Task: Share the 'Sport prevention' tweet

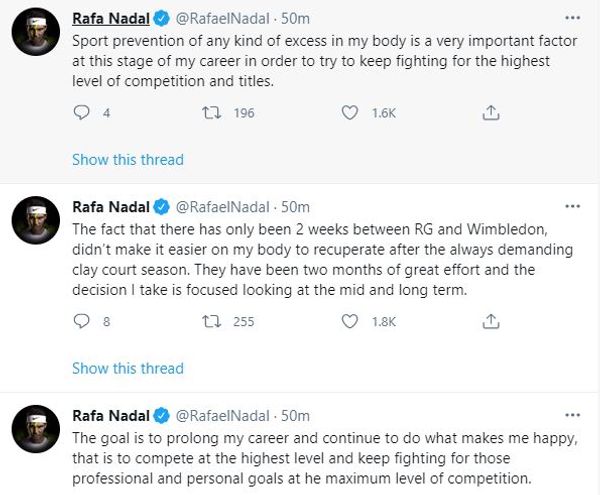Action: click(x=491, y=114)
